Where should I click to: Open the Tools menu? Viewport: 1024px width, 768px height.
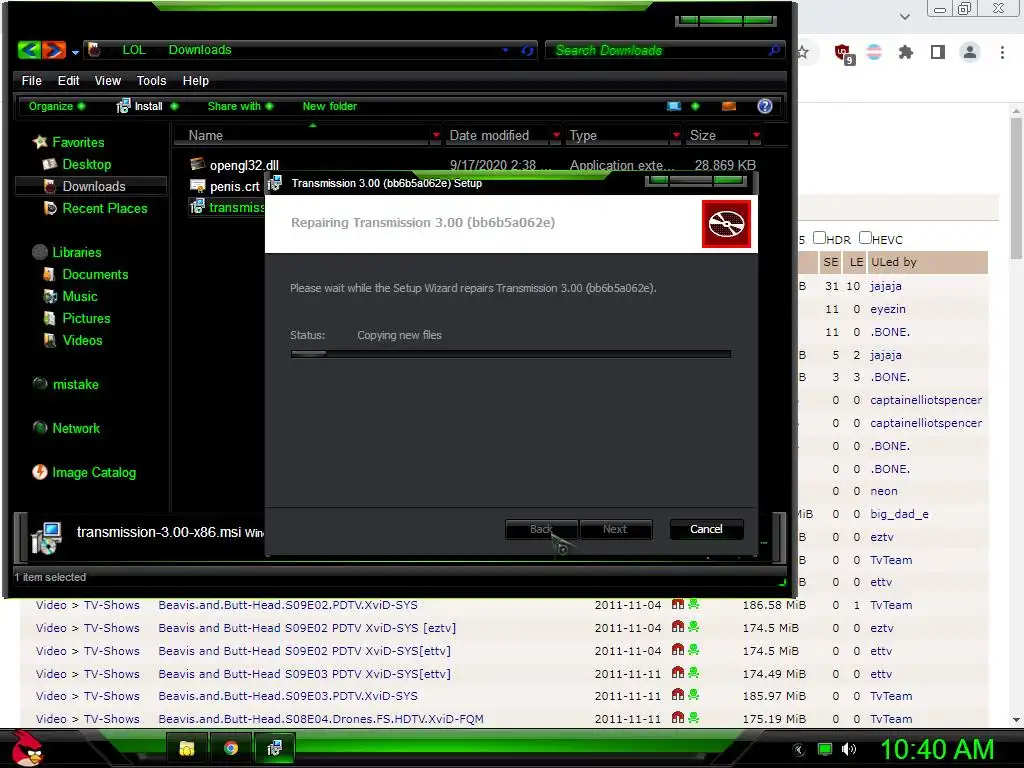(152, 80)
